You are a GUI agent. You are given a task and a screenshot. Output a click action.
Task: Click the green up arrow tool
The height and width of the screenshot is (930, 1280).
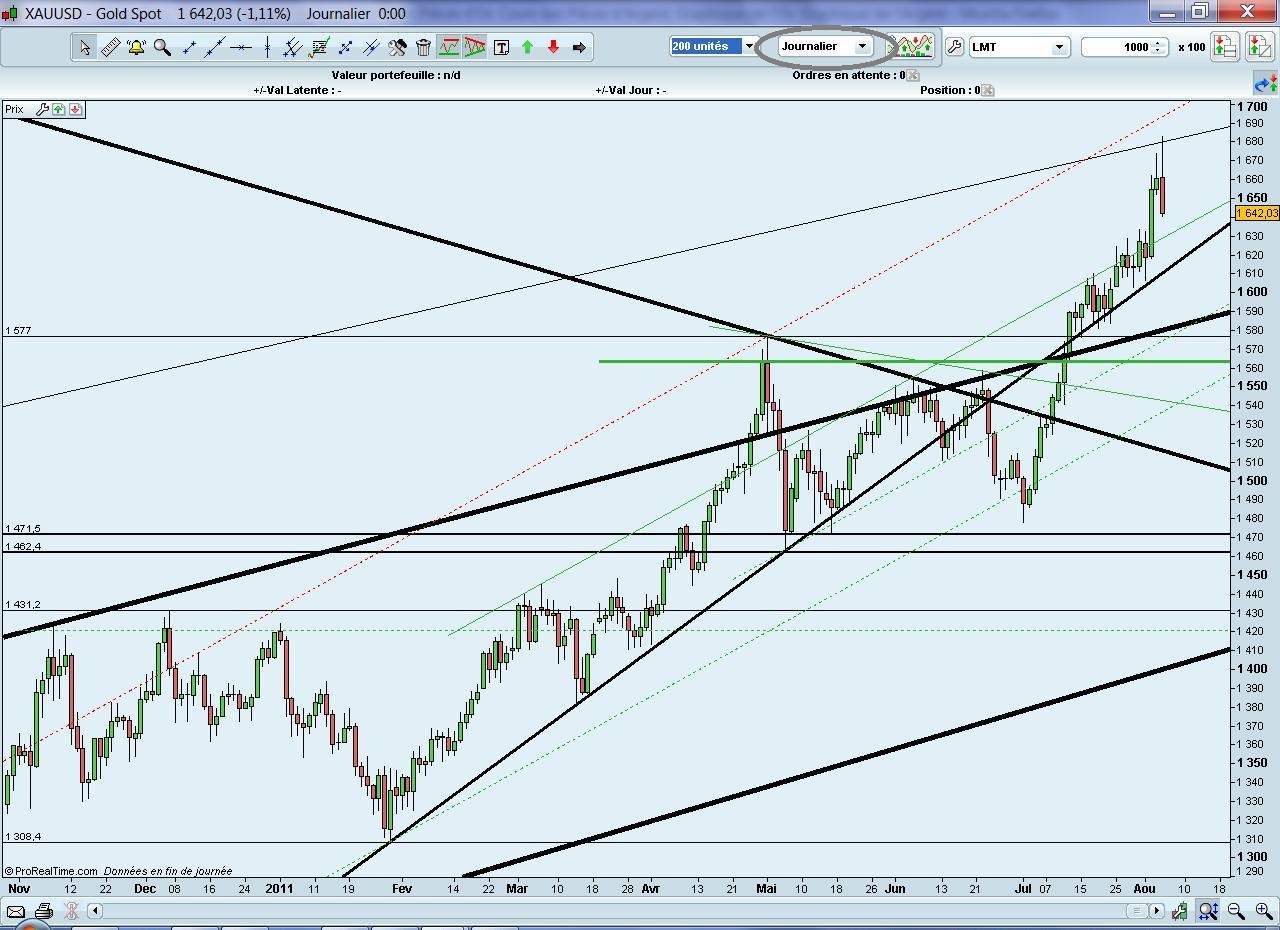527,47
